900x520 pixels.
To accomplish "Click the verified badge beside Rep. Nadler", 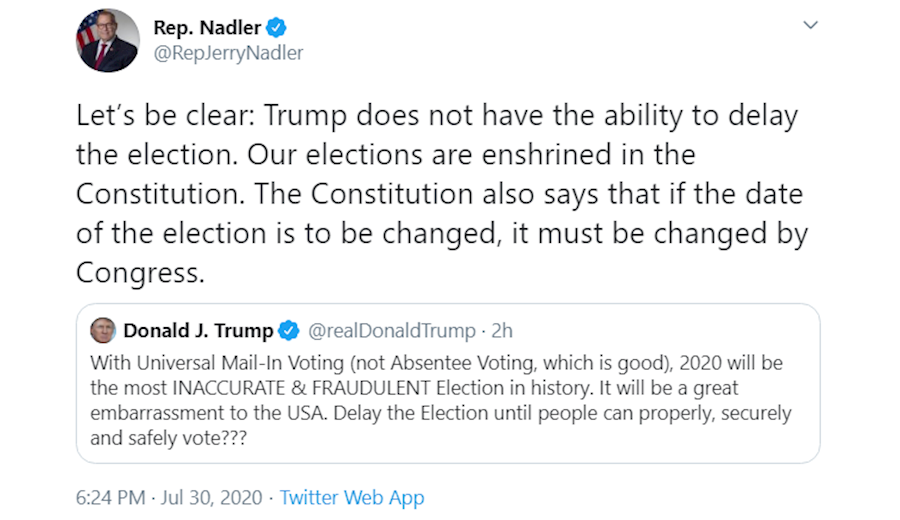I will click(276, 28).
